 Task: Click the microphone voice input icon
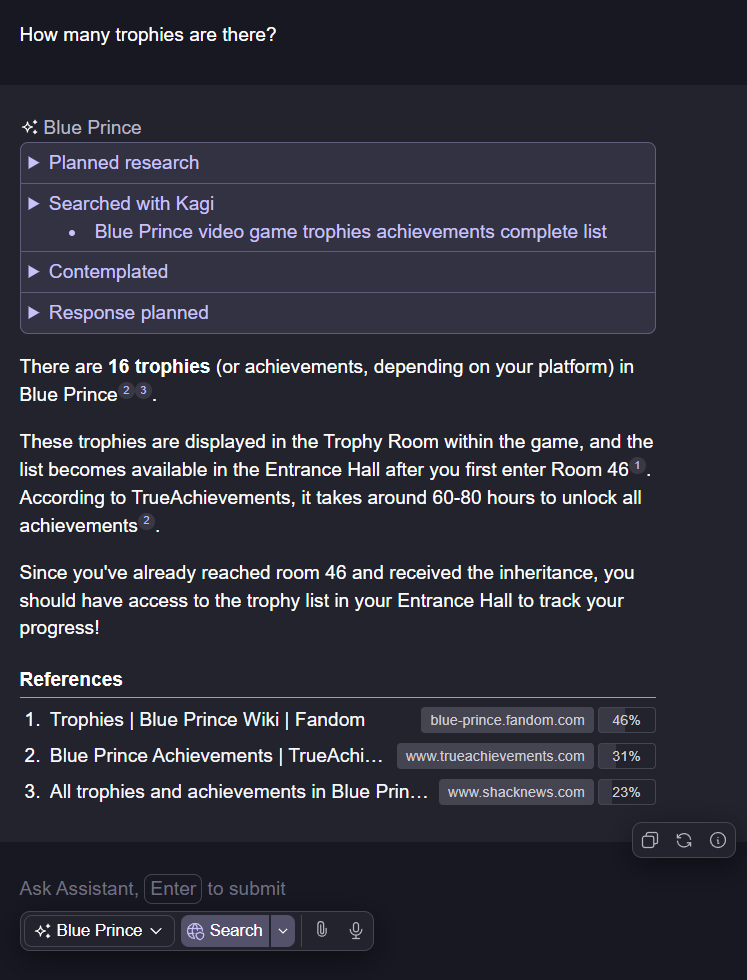pos(355,930)
